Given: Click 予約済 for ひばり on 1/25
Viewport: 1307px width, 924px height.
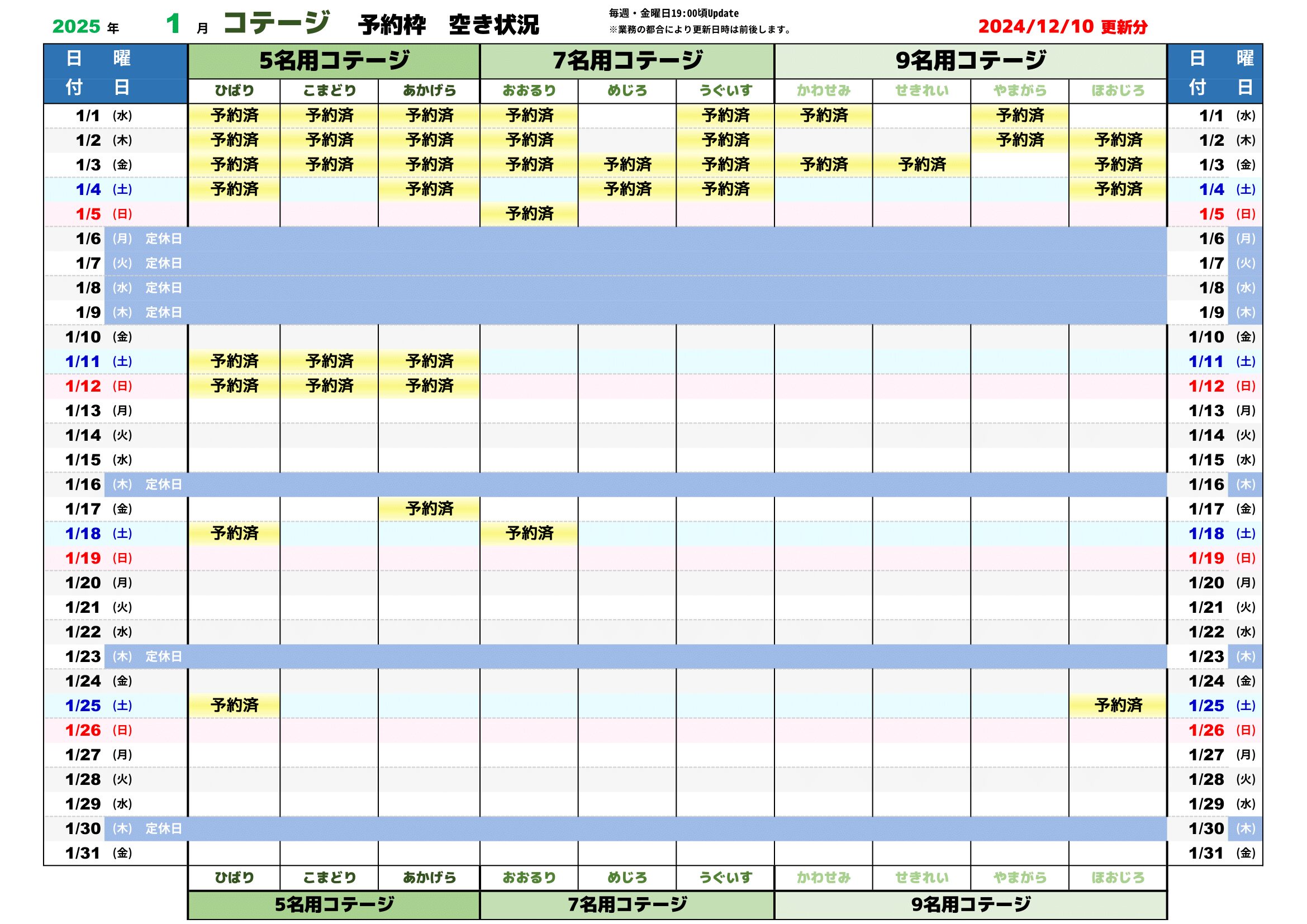Looking at the screenshot, I should pos(235,706).
